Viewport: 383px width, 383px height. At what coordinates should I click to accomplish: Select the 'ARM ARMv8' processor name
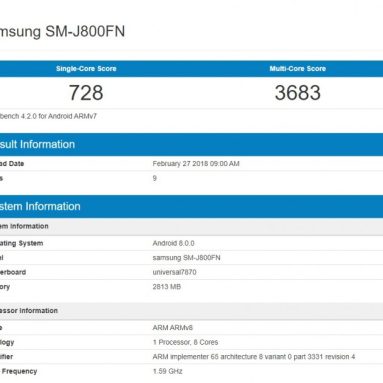(x=173, y=328)
